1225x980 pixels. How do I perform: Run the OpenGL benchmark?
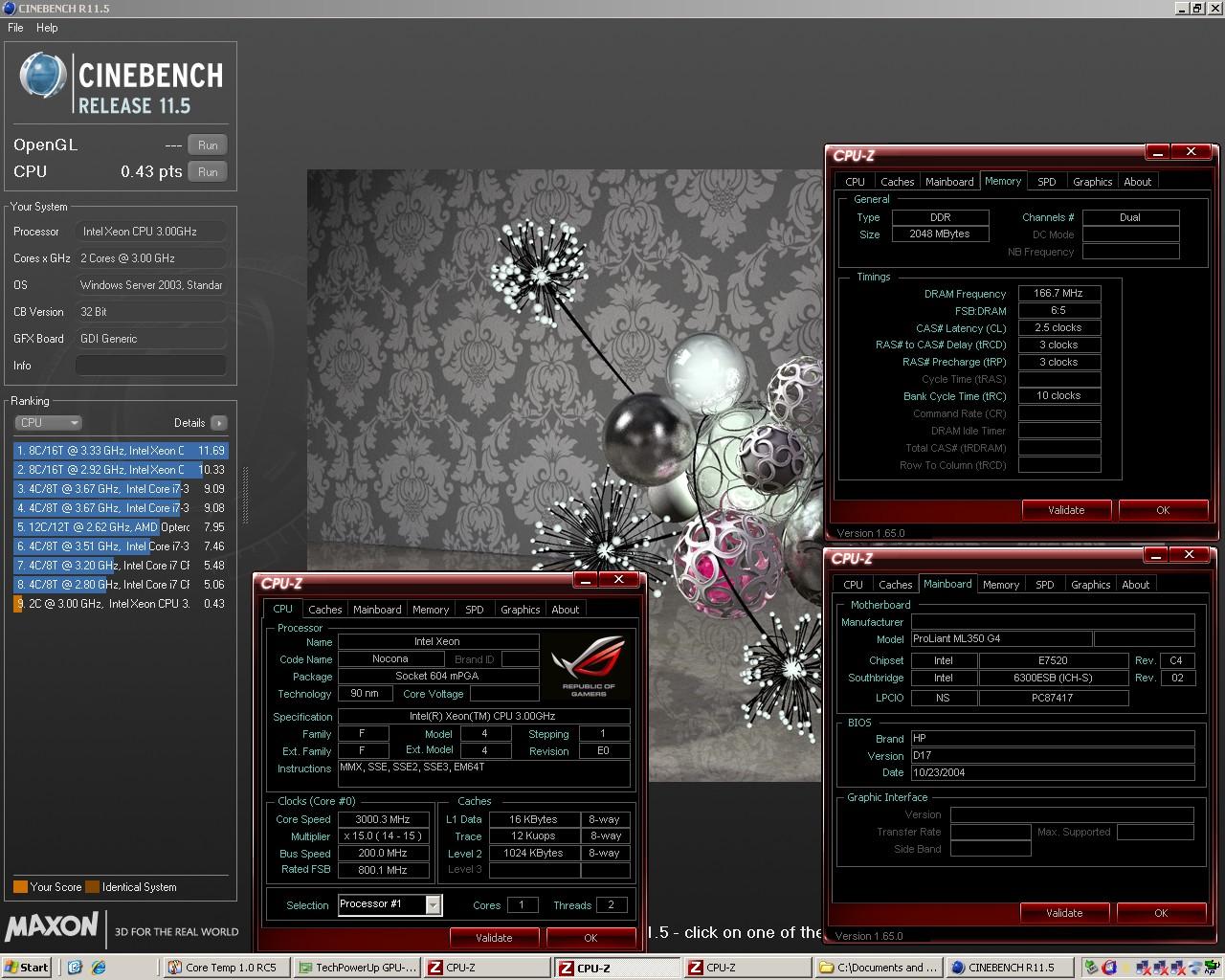(x=208, y=145)
